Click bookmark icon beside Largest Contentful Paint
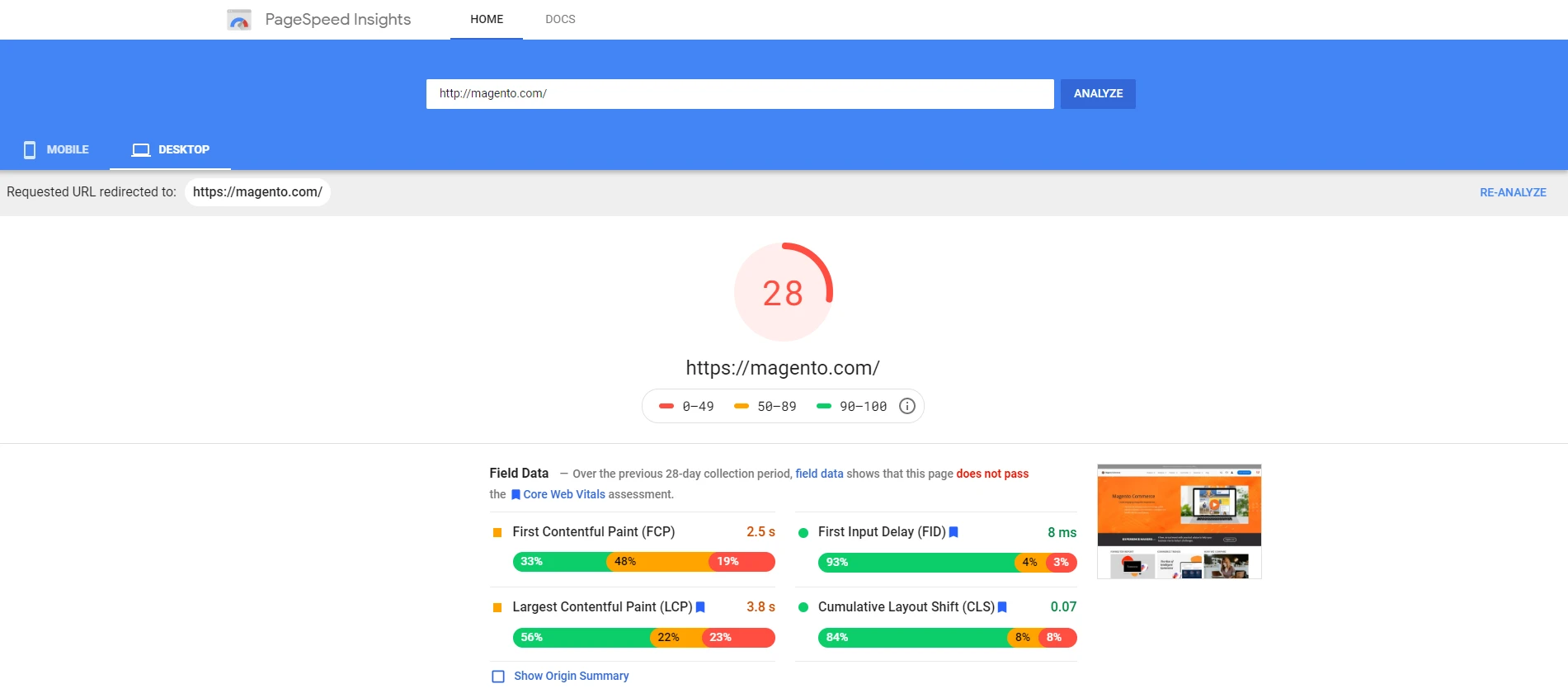The height and width of the screenshot is (698, 1568). (700, 607)
